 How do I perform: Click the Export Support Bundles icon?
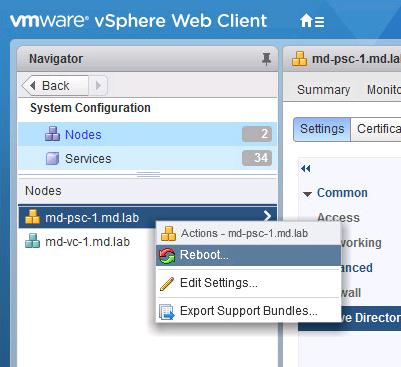[167, 312]
